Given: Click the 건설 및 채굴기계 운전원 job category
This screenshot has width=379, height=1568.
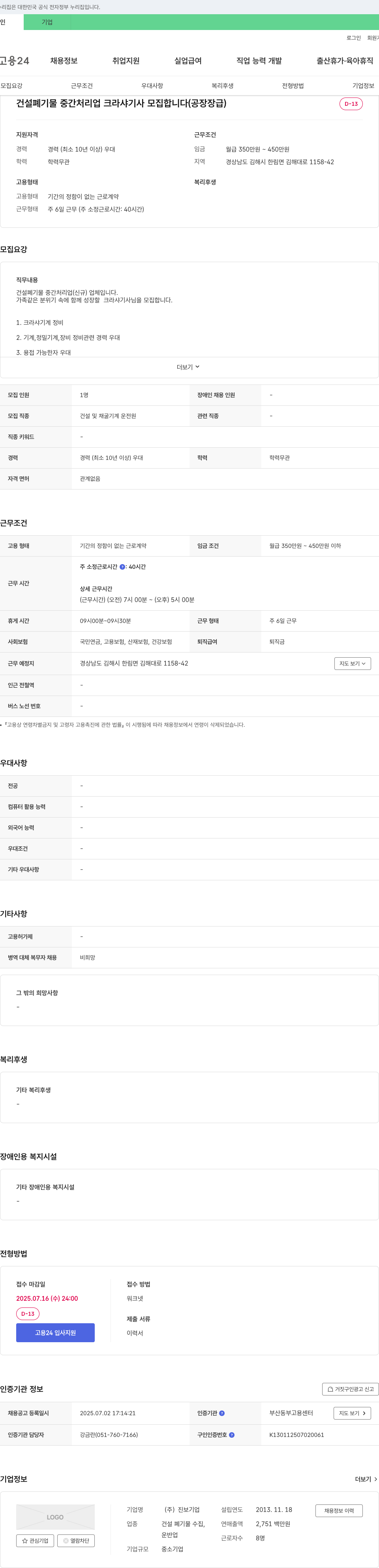Looking at the screenshot, I should tap(108, 416).
